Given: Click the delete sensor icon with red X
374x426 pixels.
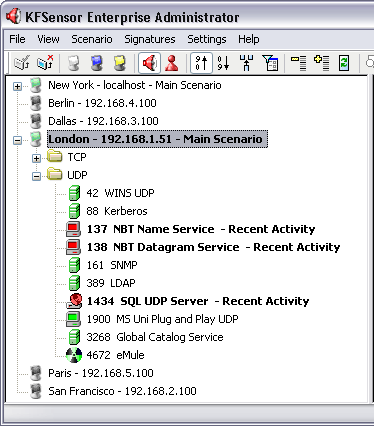Looking at the screenshot, I should [45, 63].
